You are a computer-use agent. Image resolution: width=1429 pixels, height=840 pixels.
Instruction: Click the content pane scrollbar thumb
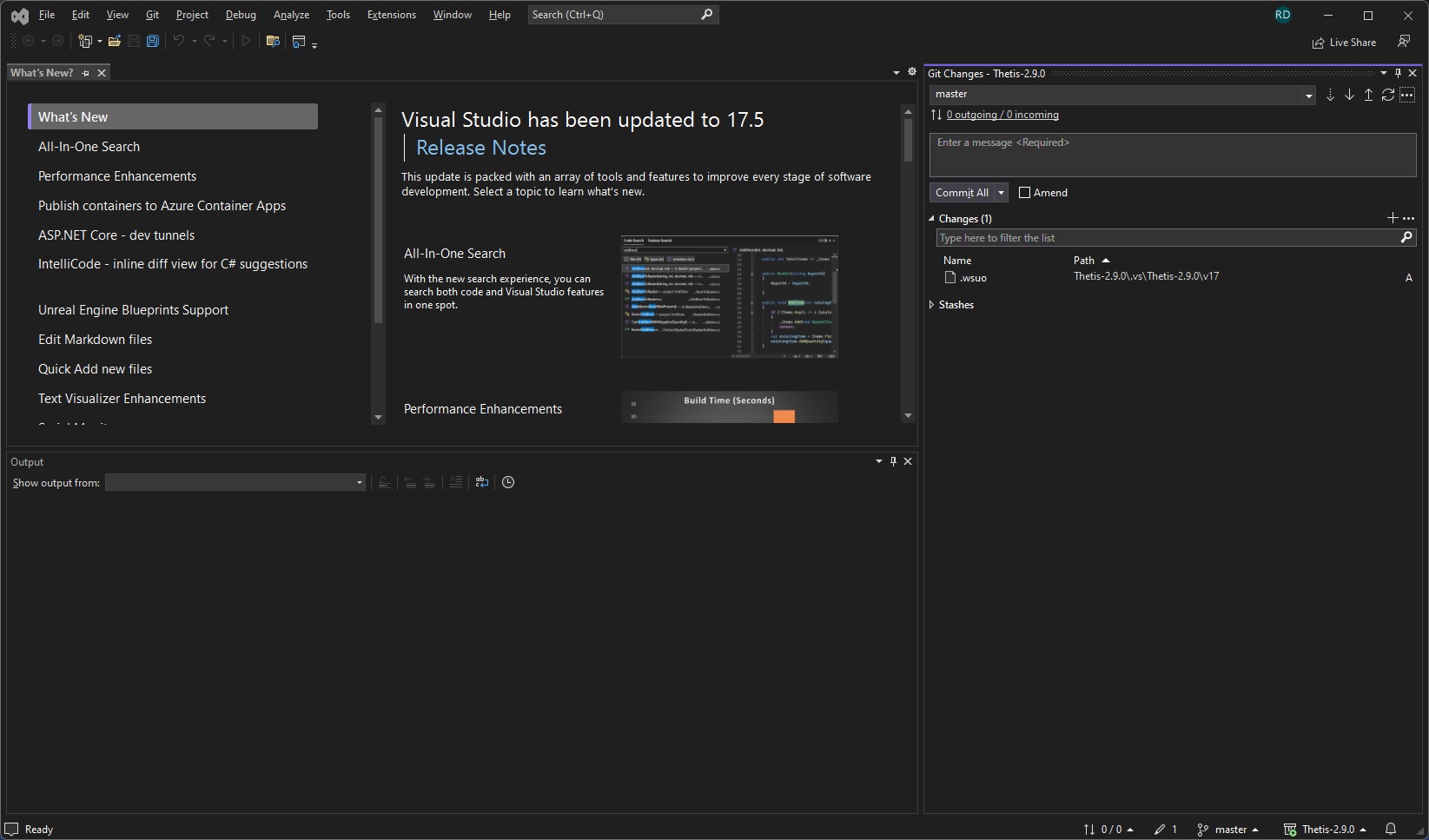pos(908,140)
